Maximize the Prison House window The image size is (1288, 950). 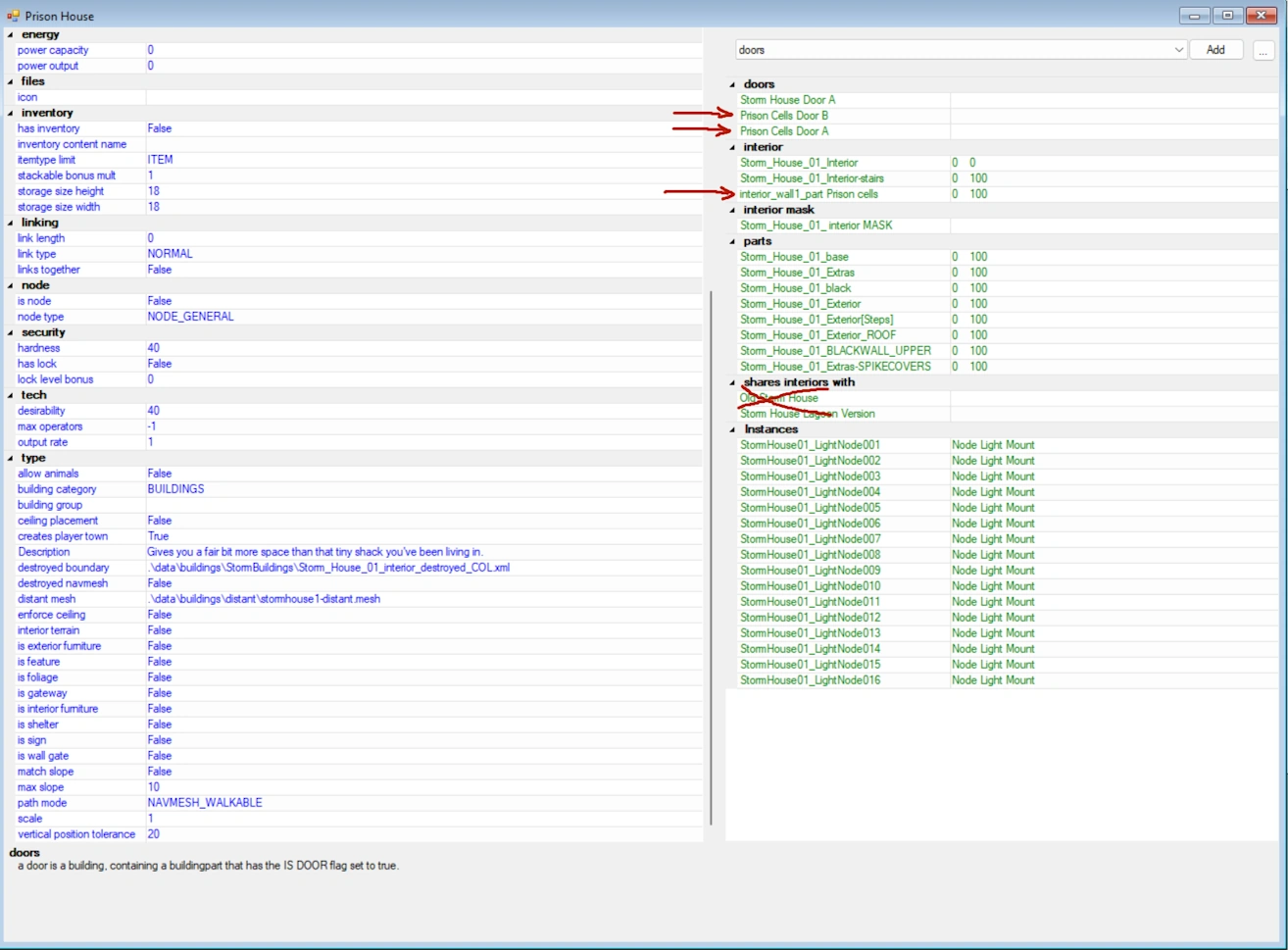(1227, 15)
